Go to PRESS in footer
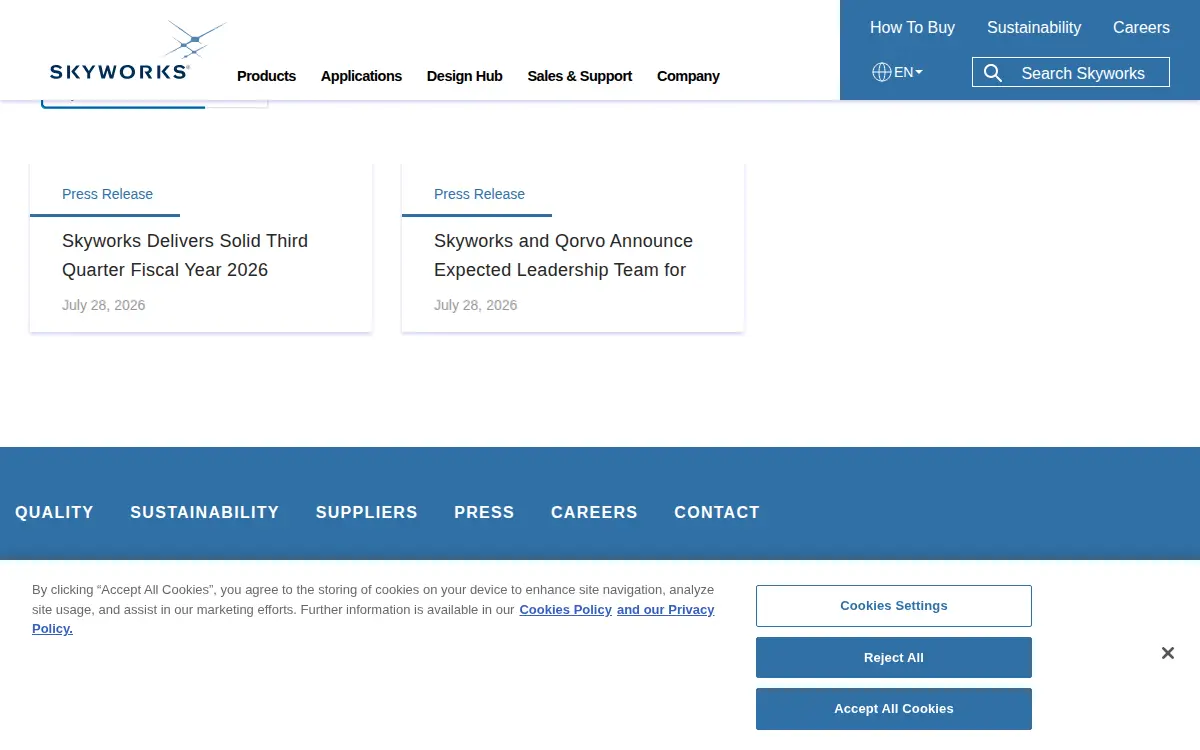The height and width of the screenshot is (750, 1200). pos(484,512)
